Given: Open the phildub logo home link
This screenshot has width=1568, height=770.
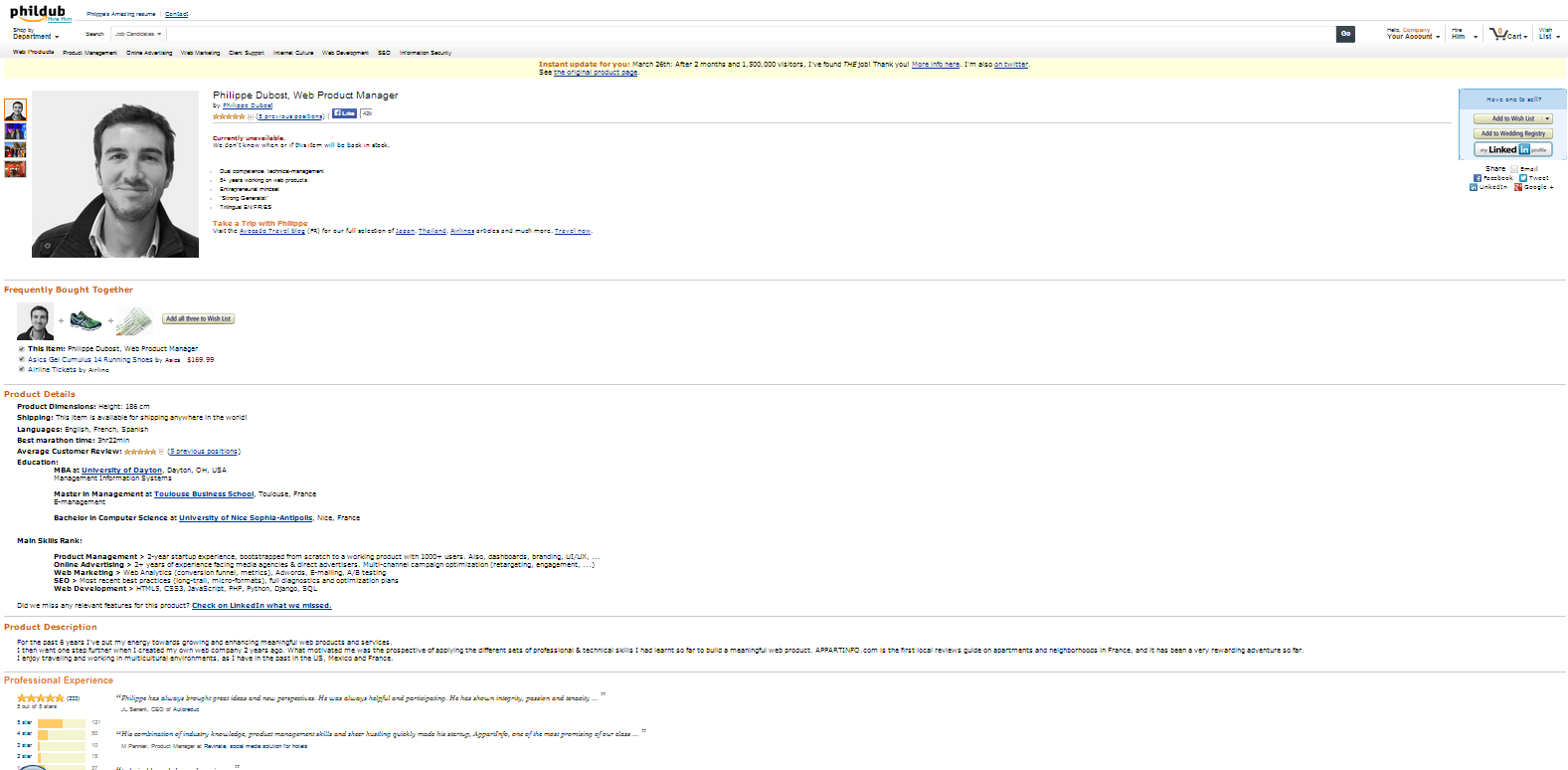Looking at the screenshot, I should coord(37,12).
